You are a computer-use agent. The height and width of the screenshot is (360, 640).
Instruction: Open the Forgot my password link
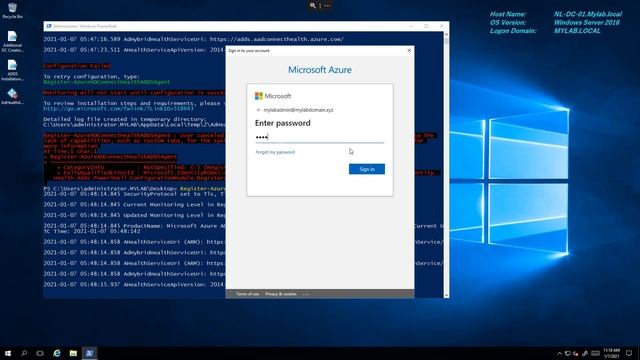(x=275, y=152)
